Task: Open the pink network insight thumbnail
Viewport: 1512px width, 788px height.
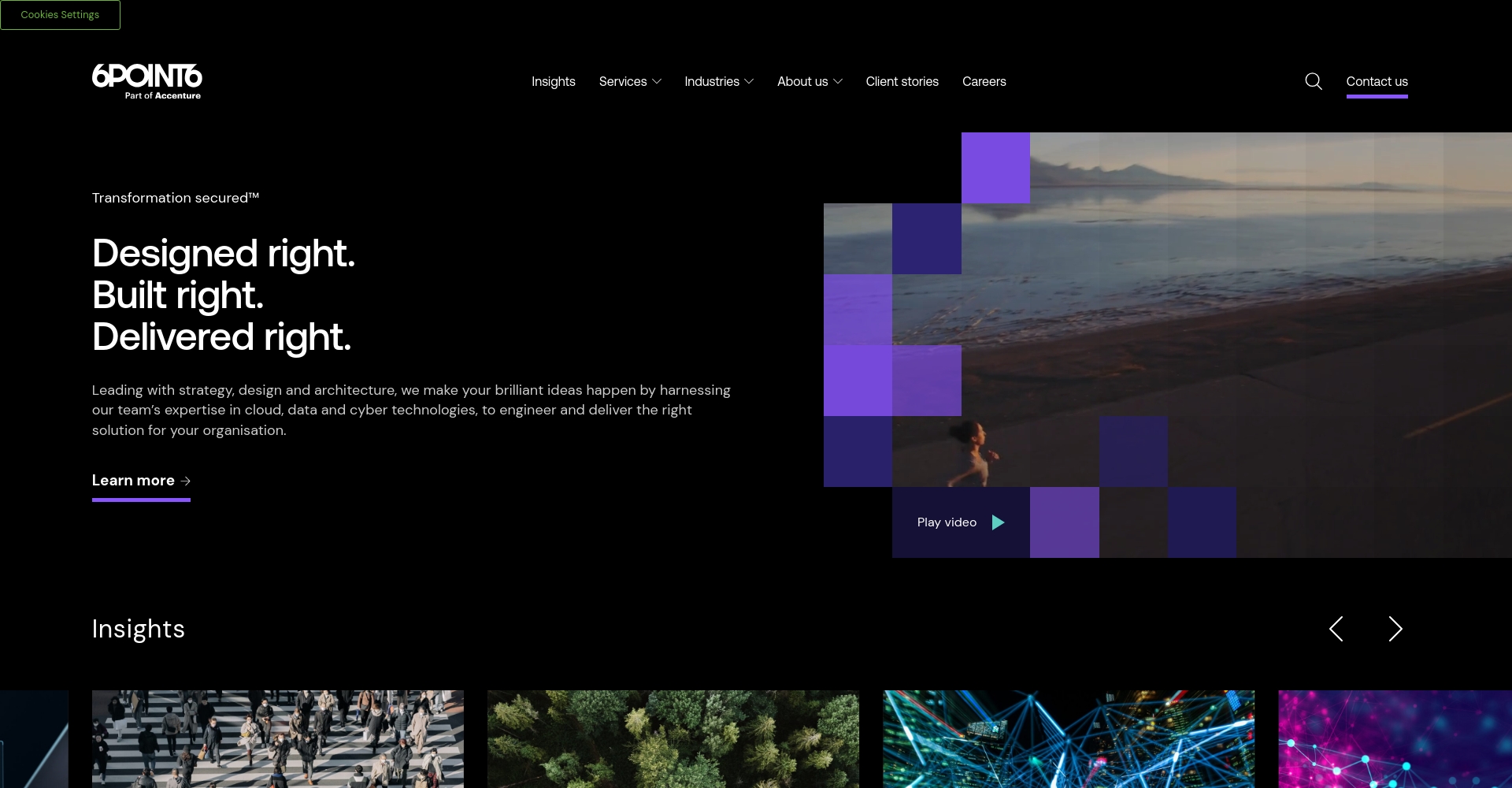Action: [1395, 739]
